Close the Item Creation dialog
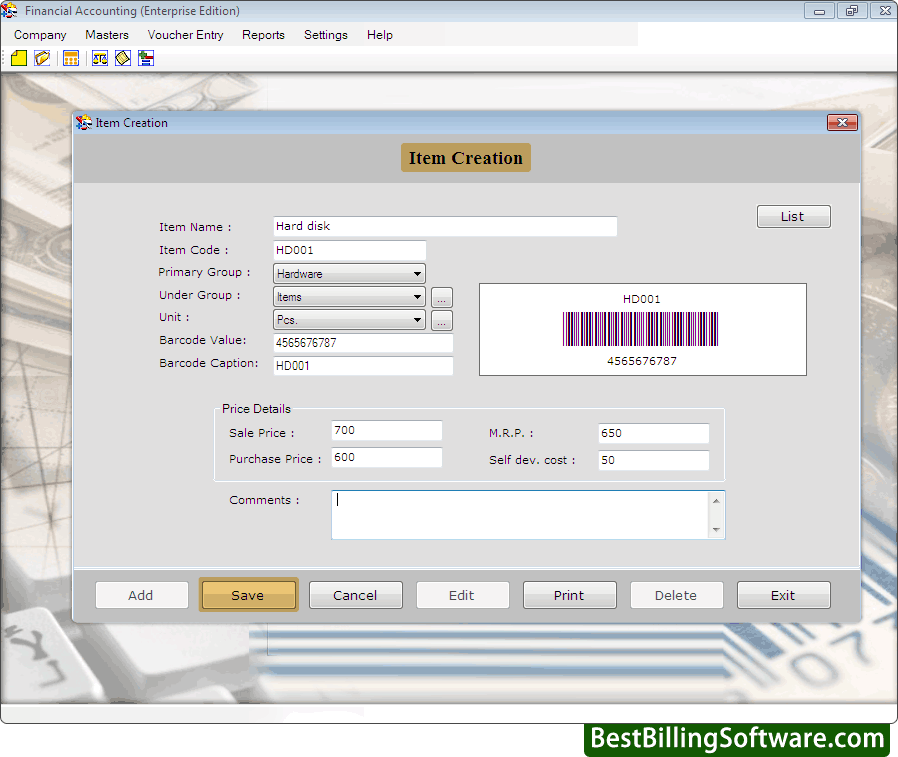 pos(842,123)
